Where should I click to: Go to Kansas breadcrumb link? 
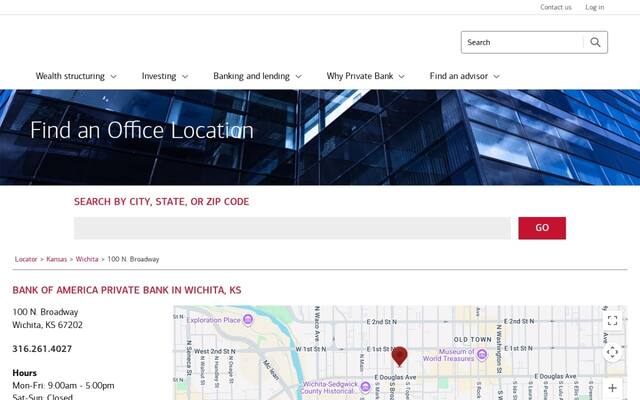tap(56, 259)
